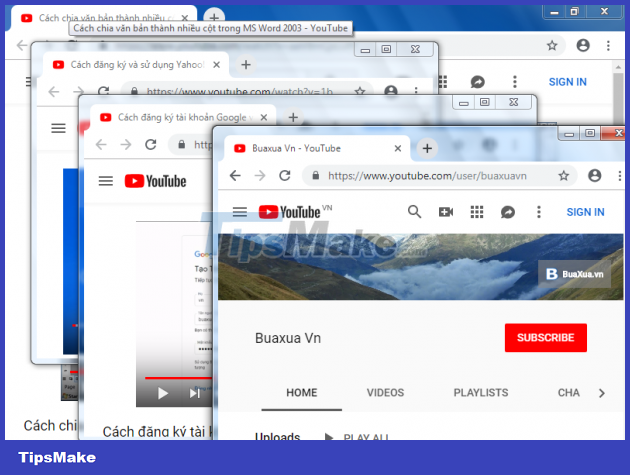Switch to the VIDEOS channel tab
Image resolution: width=630 pixels, height=475 pixels.
click(x=385, y=393)
